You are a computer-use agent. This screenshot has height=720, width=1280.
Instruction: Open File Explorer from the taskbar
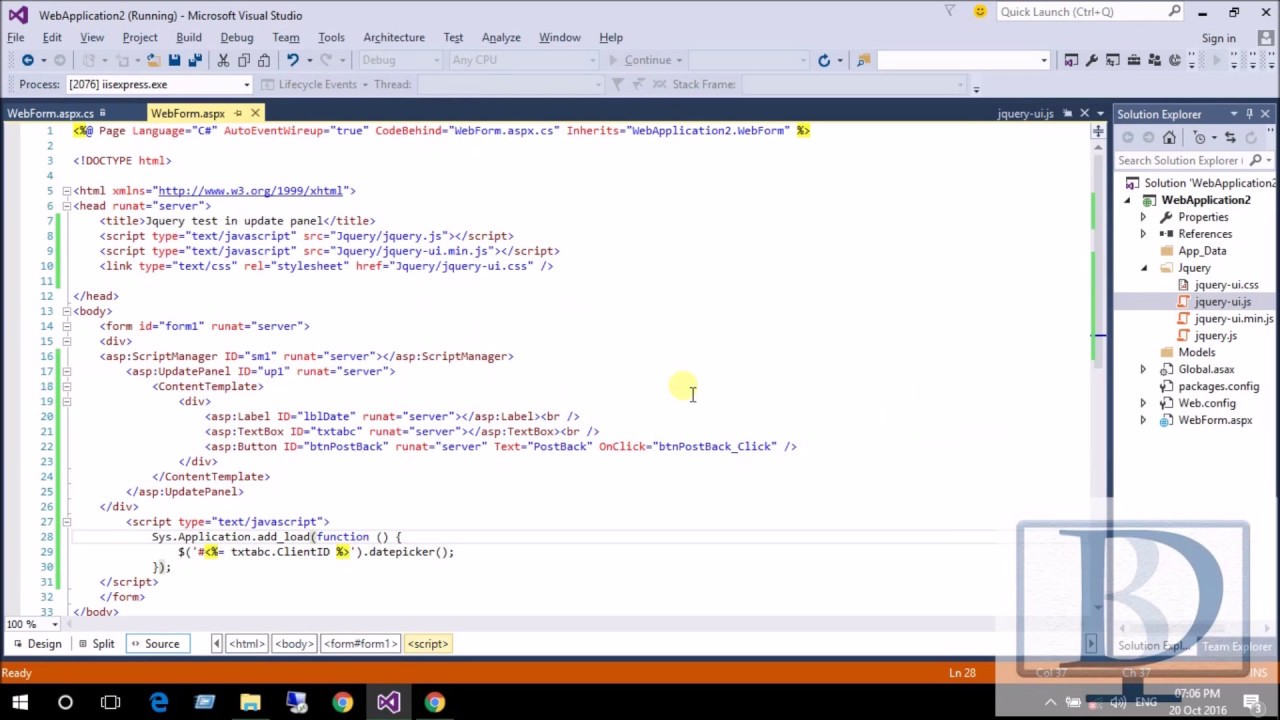pos(250,702)
